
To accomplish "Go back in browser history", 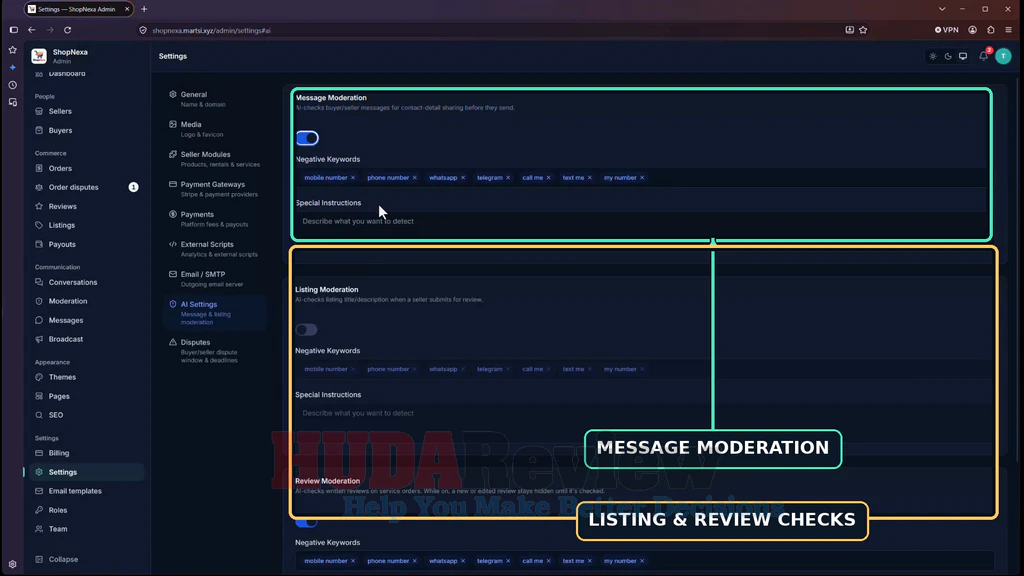I will pyautogui.click(x=31, y=30).
